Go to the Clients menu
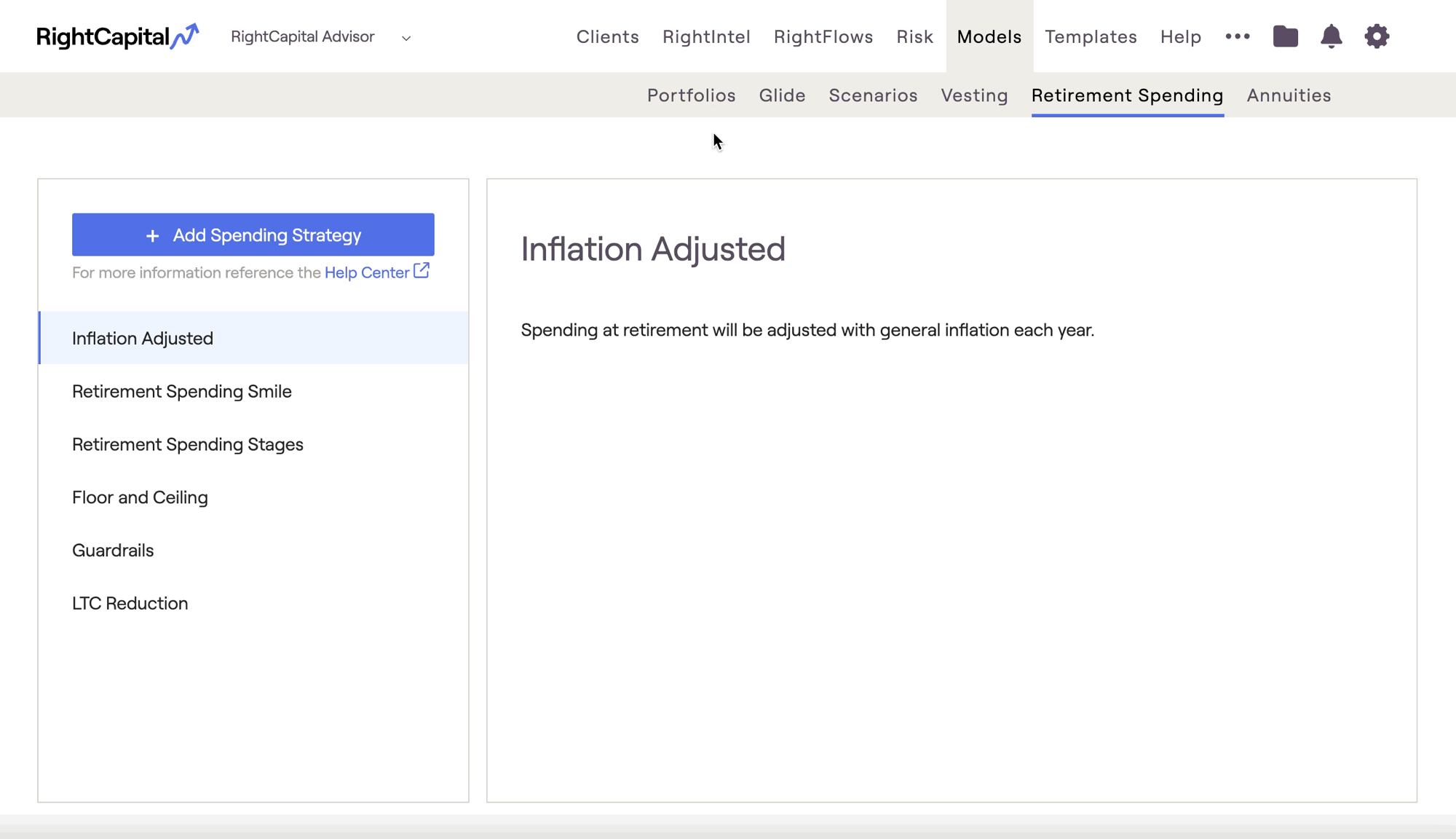This screenshot has width=1456, height=839. [x=608, y=36]
